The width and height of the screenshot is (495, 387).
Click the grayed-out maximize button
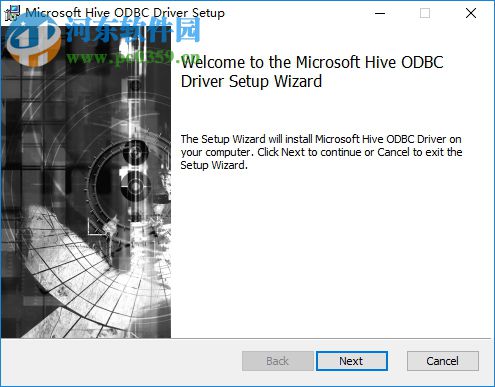[x=425, y=13]
